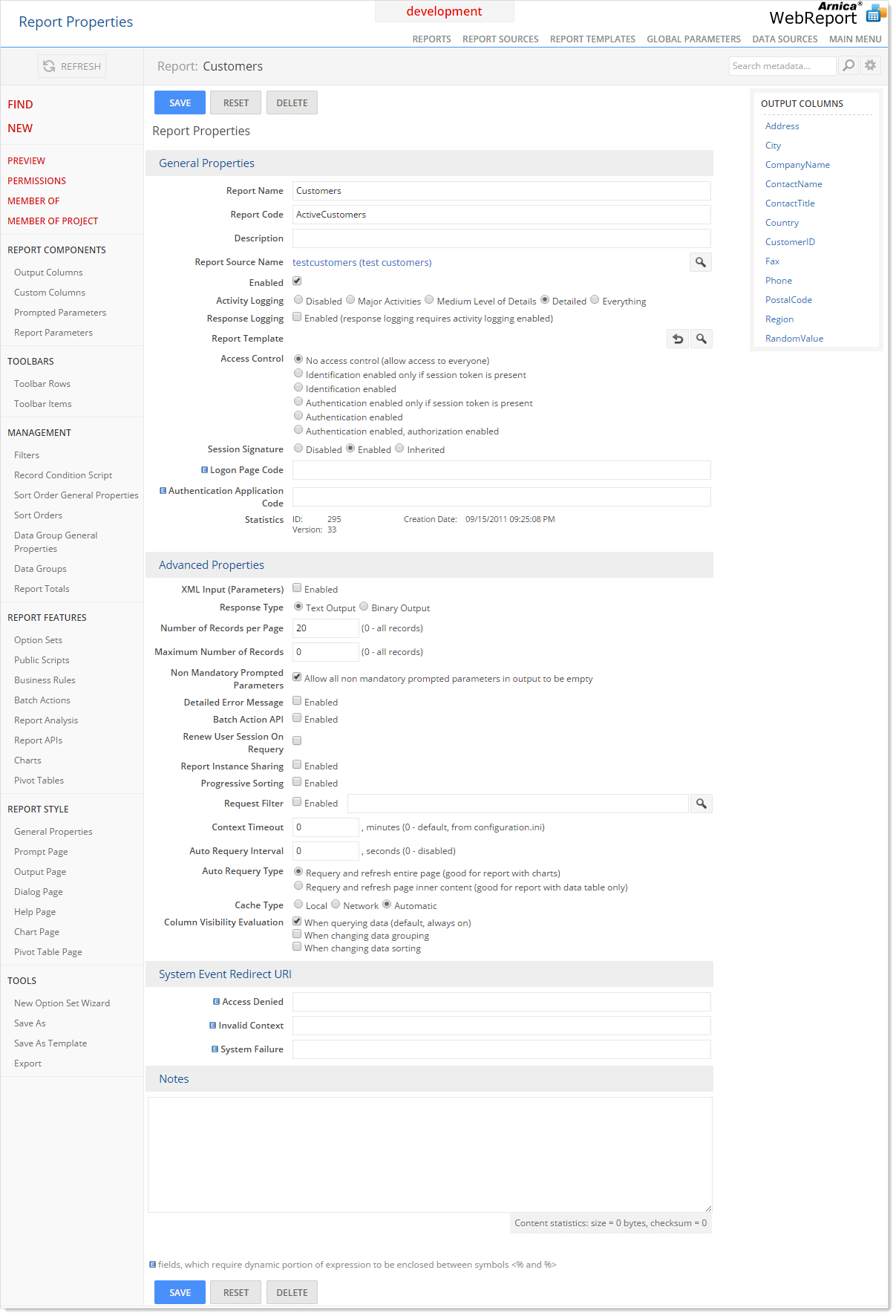Click the top RESET button
The width and height of the screenshot is (896, 1316).
(236, 102)
